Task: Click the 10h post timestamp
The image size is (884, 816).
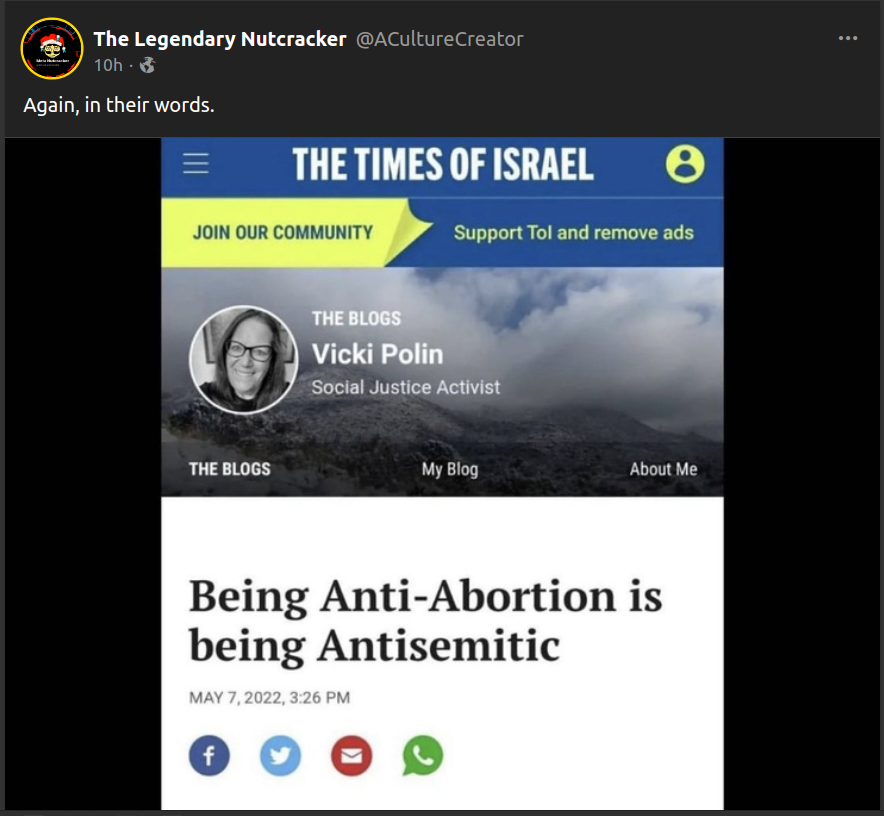Action: click(x=108, y=65)
